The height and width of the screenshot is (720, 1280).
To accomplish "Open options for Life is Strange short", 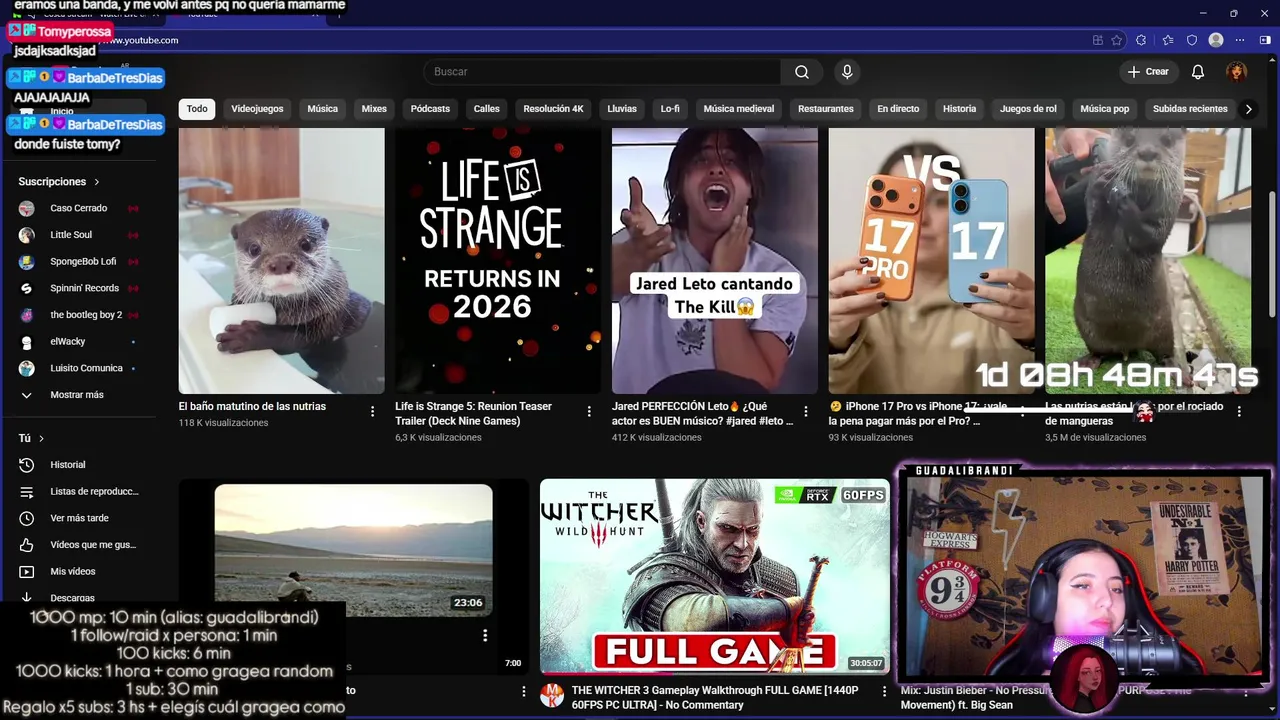I will point(590,411).
